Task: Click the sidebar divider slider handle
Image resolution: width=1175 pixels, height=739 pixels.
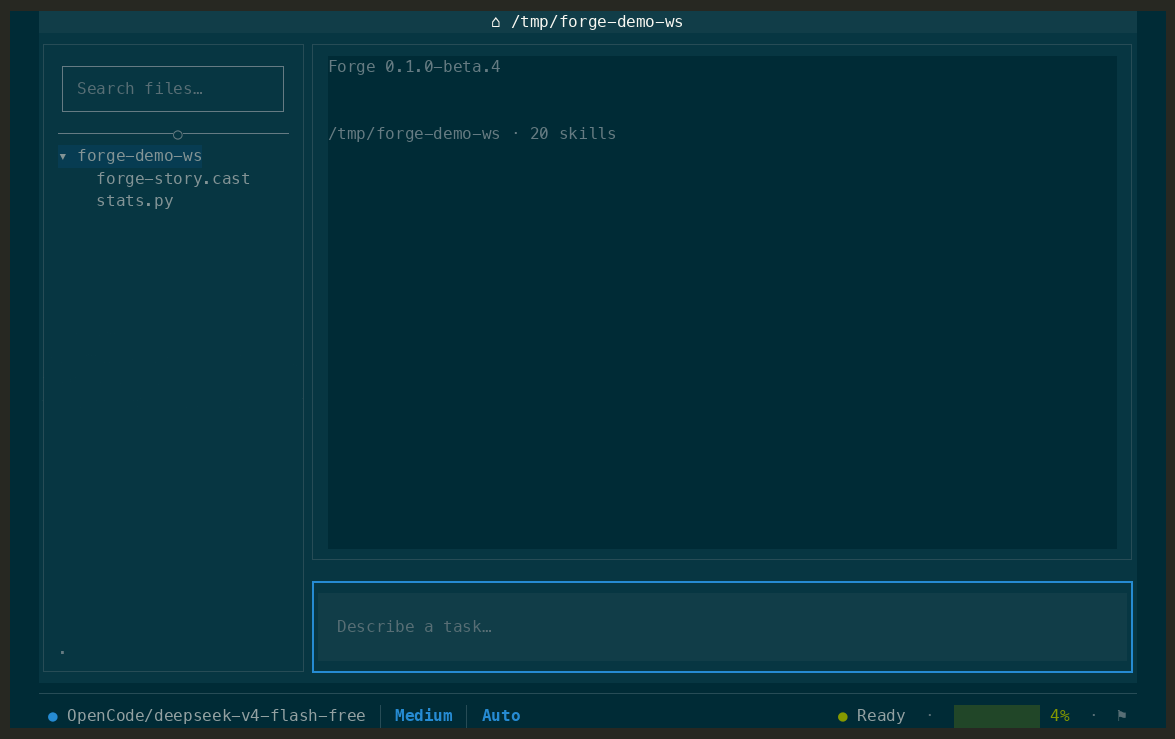Action: click(178, 135)
